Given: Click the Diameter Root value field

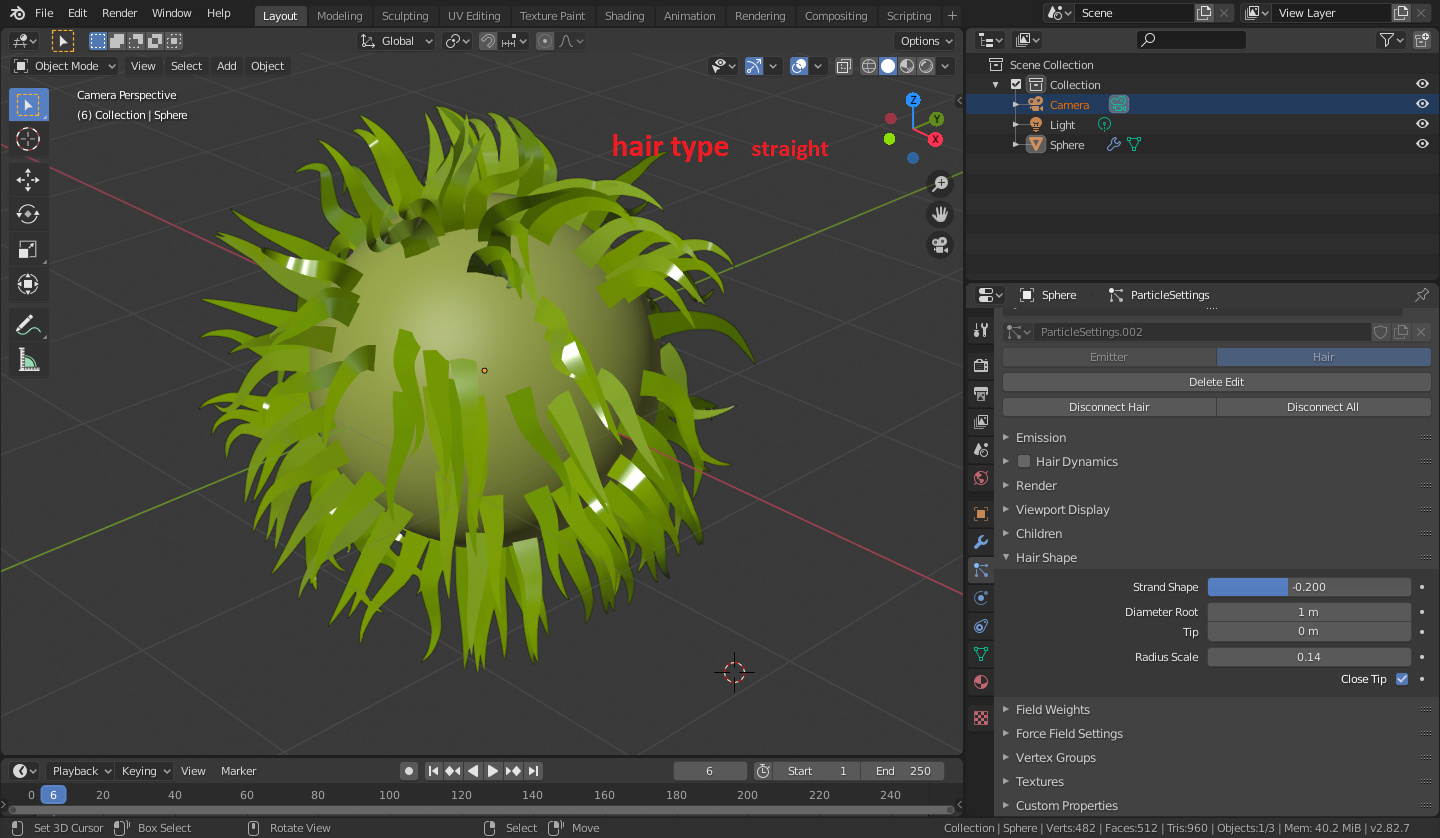Looking at the screenshot, I should [1309, 612].
